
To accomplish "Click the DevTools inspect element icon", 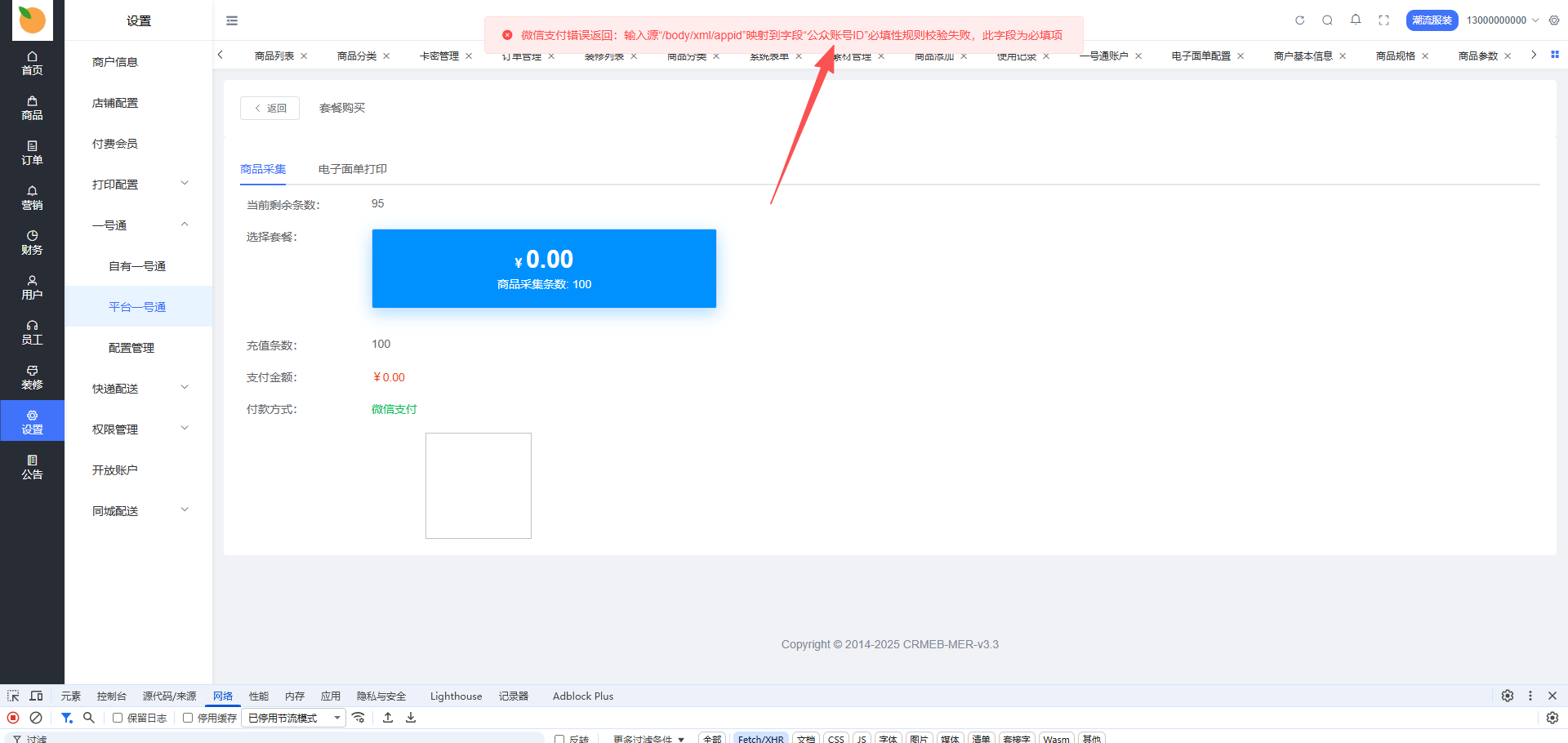I will click(x=13, y=696).
